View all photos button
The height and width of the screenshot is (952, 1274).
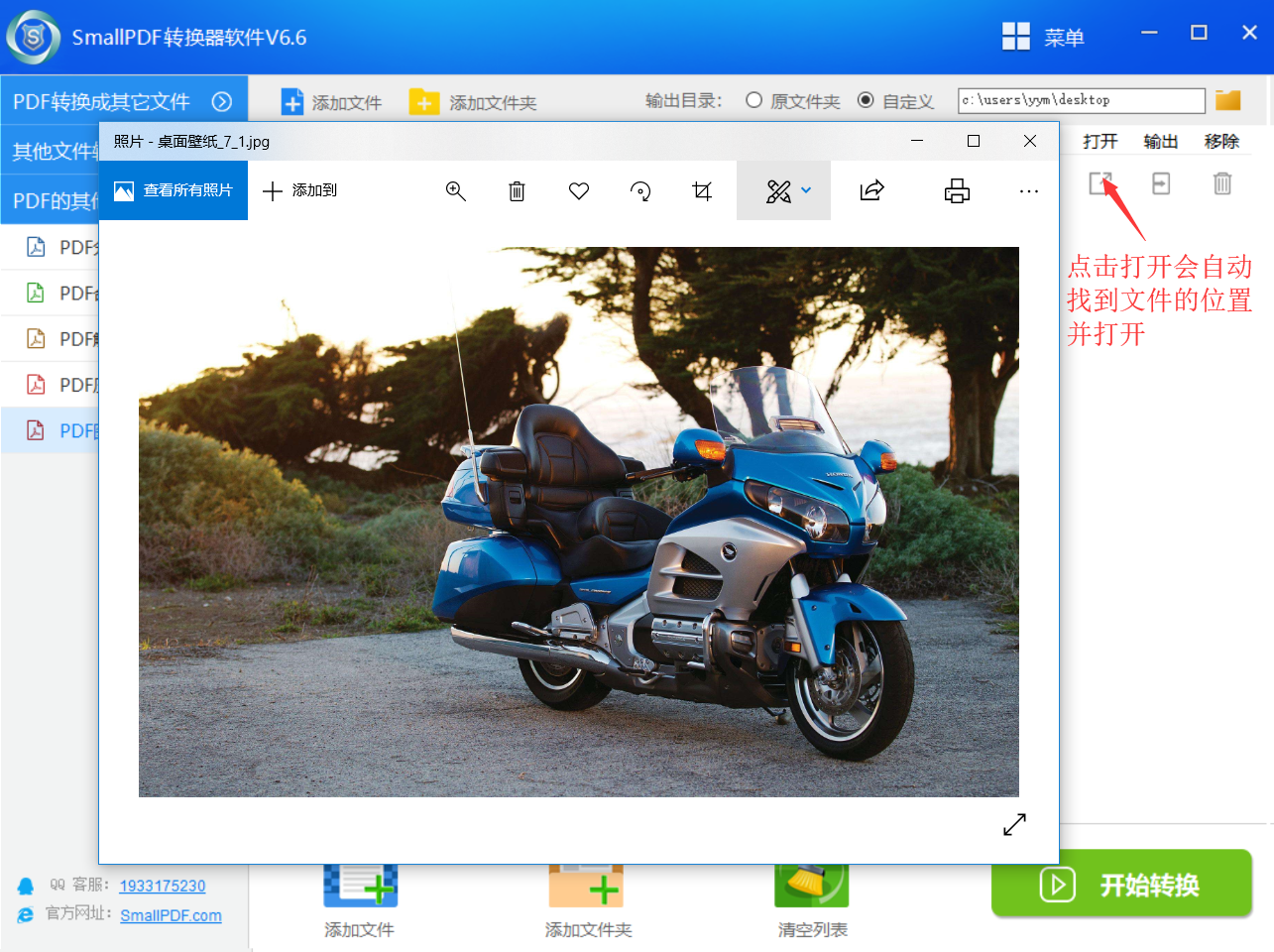click(174, 190)
